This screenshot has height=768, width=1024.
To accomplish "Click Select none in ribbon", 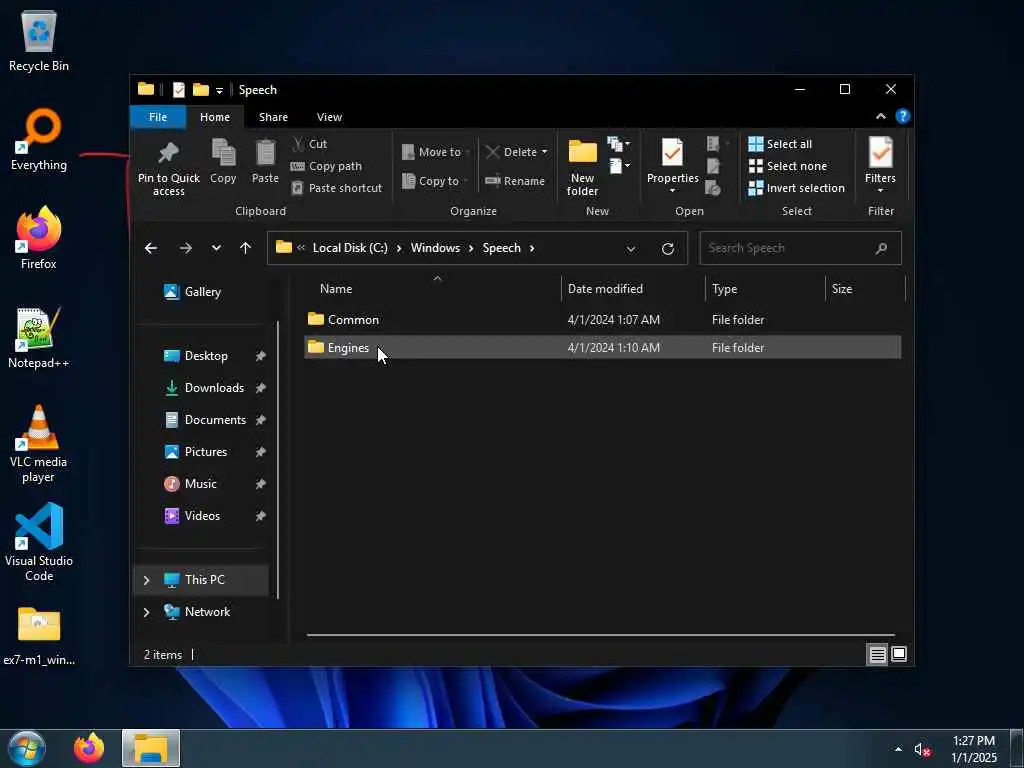I will [788, 166].
